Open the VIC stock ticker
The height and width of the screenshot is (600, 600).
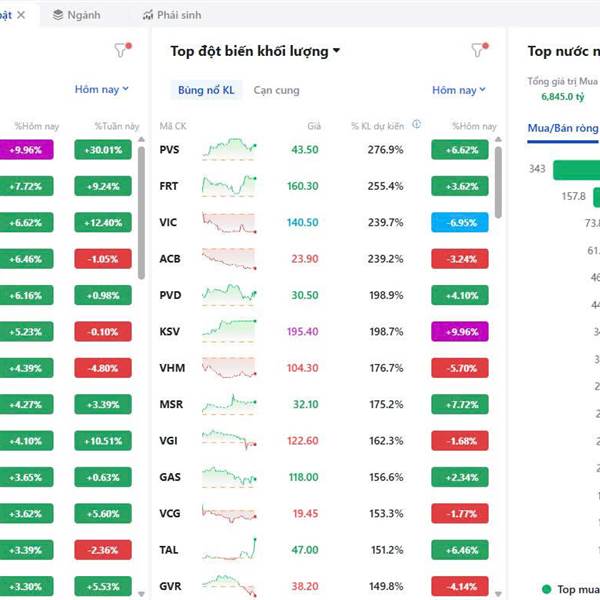pos(168,222)
